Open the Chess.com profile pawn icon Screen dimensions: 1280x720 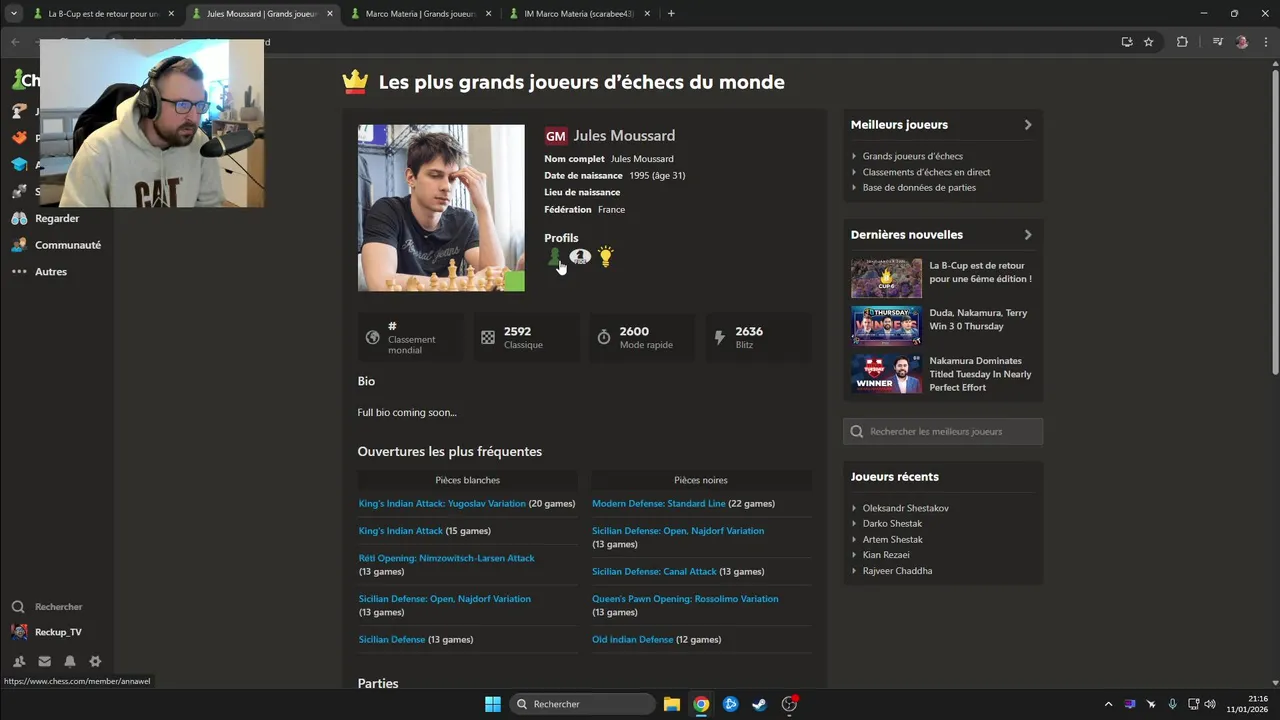click(554, 257)
